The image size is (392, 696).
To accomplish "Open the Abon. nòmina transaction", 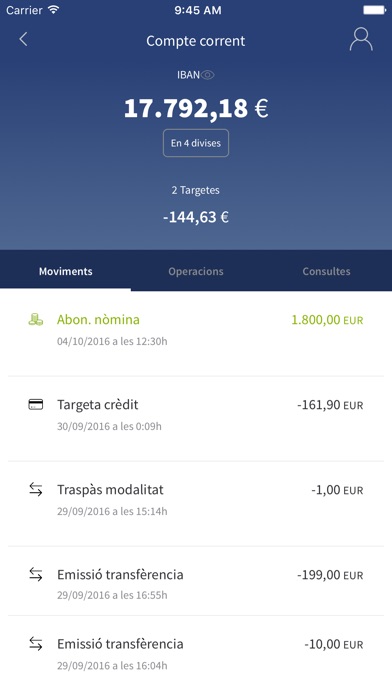I will tap(196, 333).
